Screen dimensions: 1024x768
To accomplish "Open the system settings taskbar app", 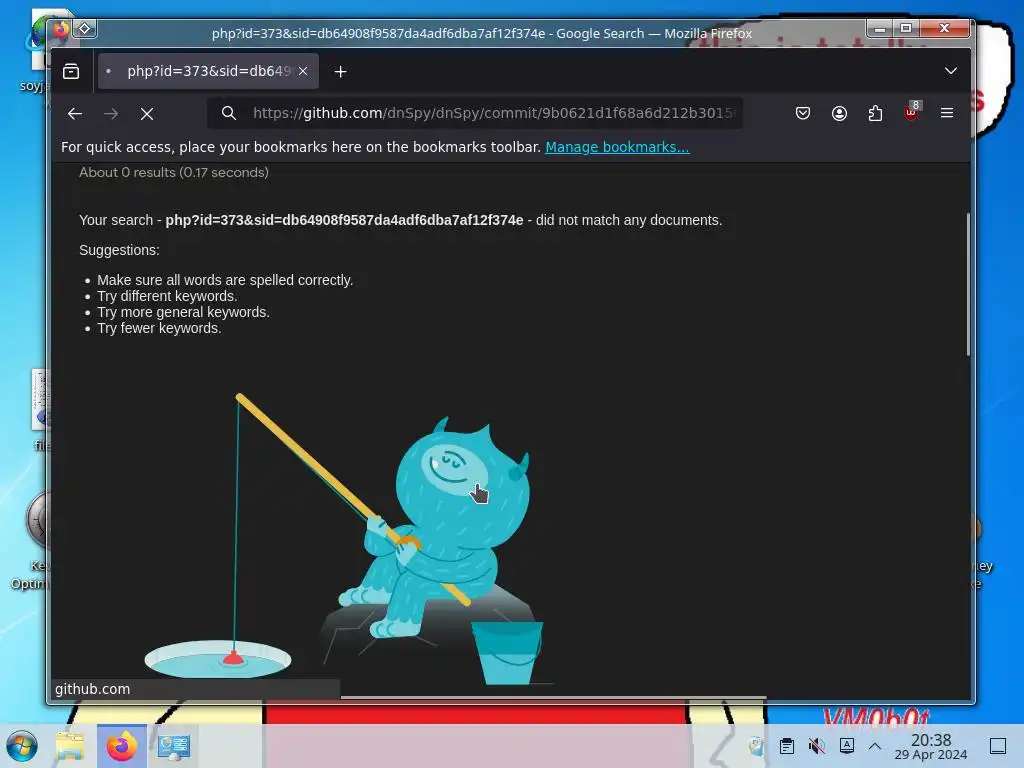I will pyautogui.click(x=174, y=746).
